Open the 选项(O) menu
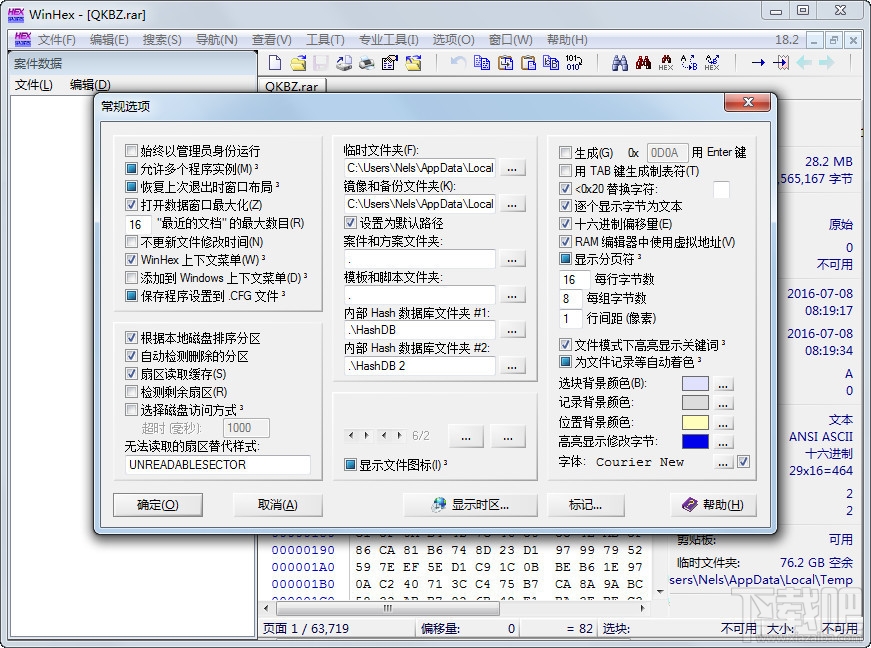 [452, 39]
